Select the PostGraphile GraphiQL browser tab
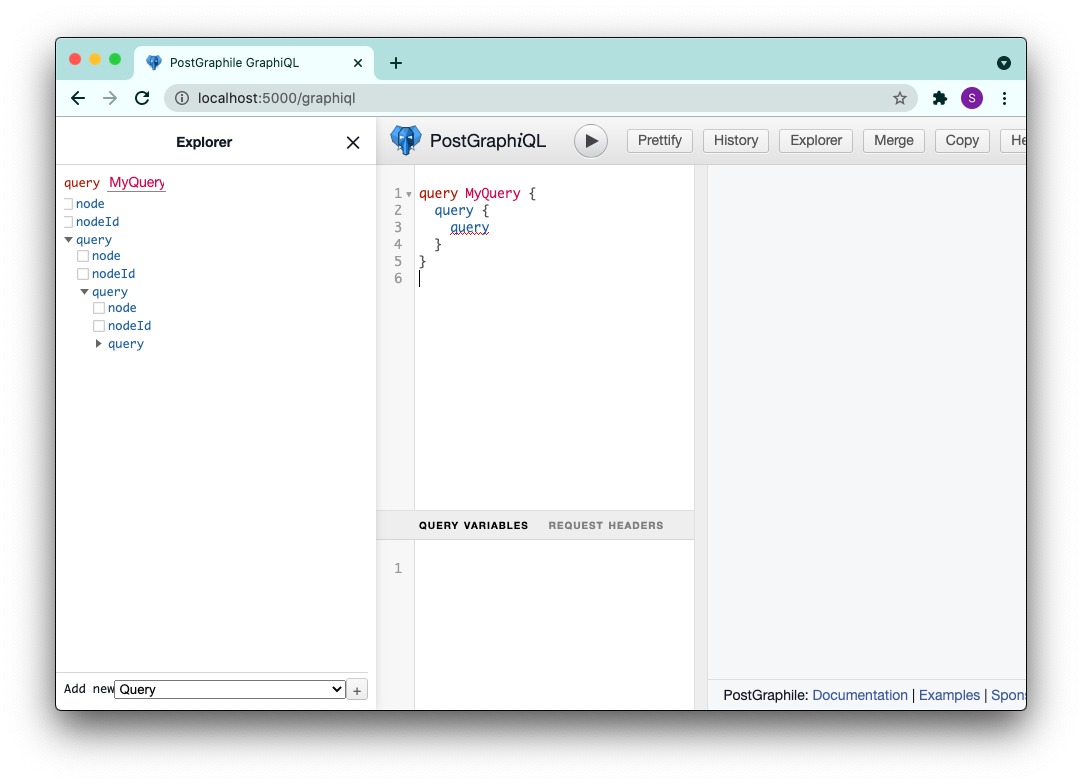This screenshot has width=1082, height=784. click(x=254, y=63)
